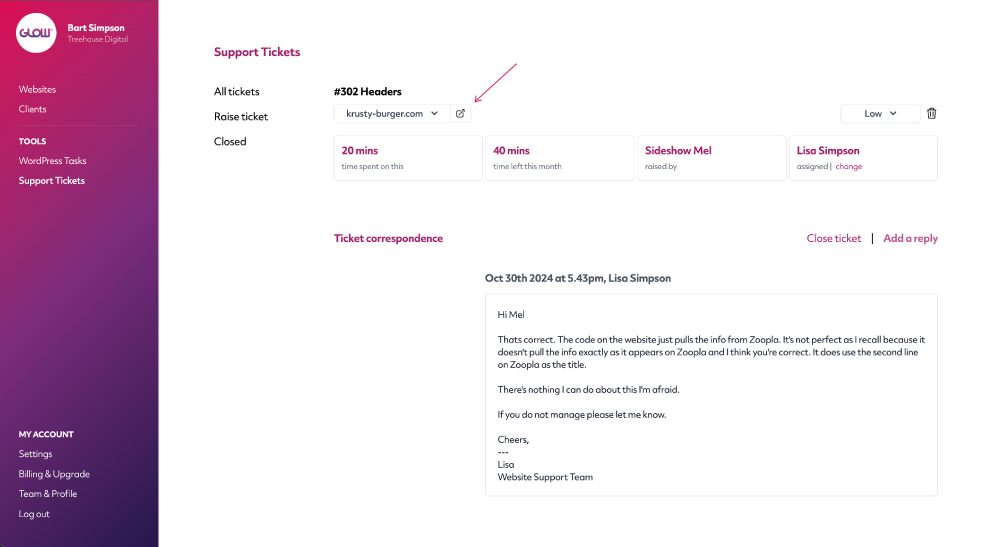Open krusty-burger.com via external link icon

tap(460, 113)
